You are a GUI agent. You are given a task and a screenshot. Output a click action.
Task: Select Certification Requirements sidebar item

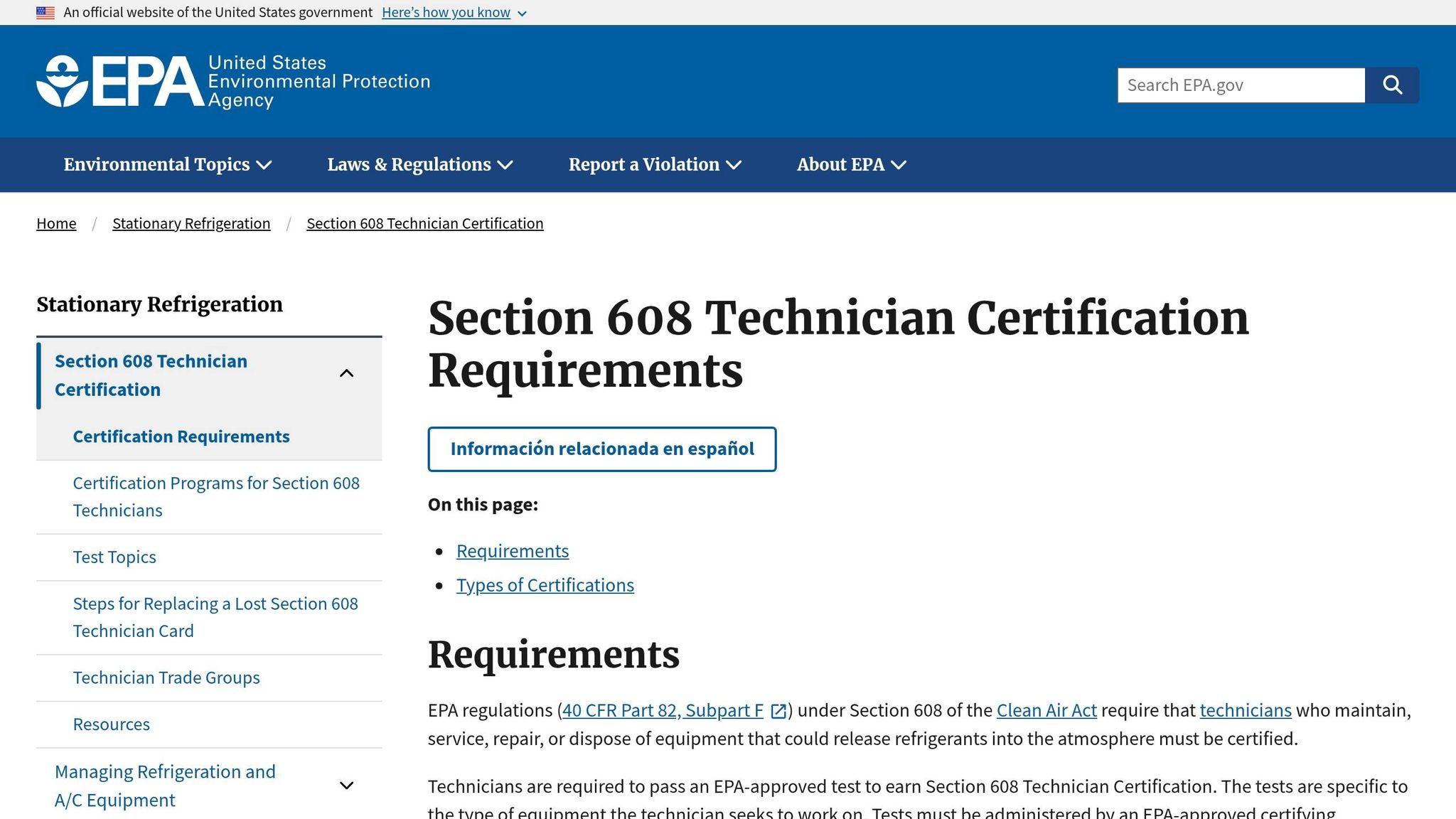coord(181,437)
